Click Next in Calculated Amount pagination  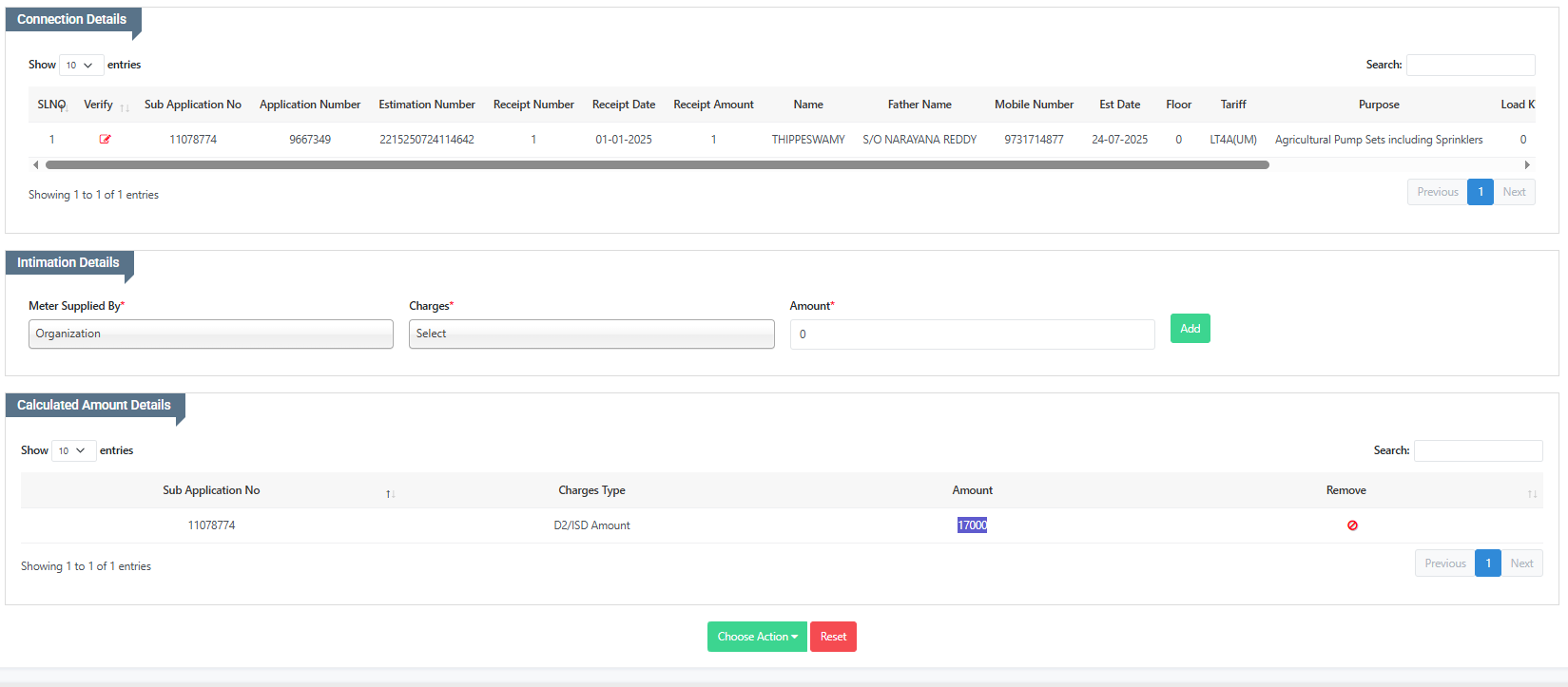pyautogui.click(x=1521, y=563)
